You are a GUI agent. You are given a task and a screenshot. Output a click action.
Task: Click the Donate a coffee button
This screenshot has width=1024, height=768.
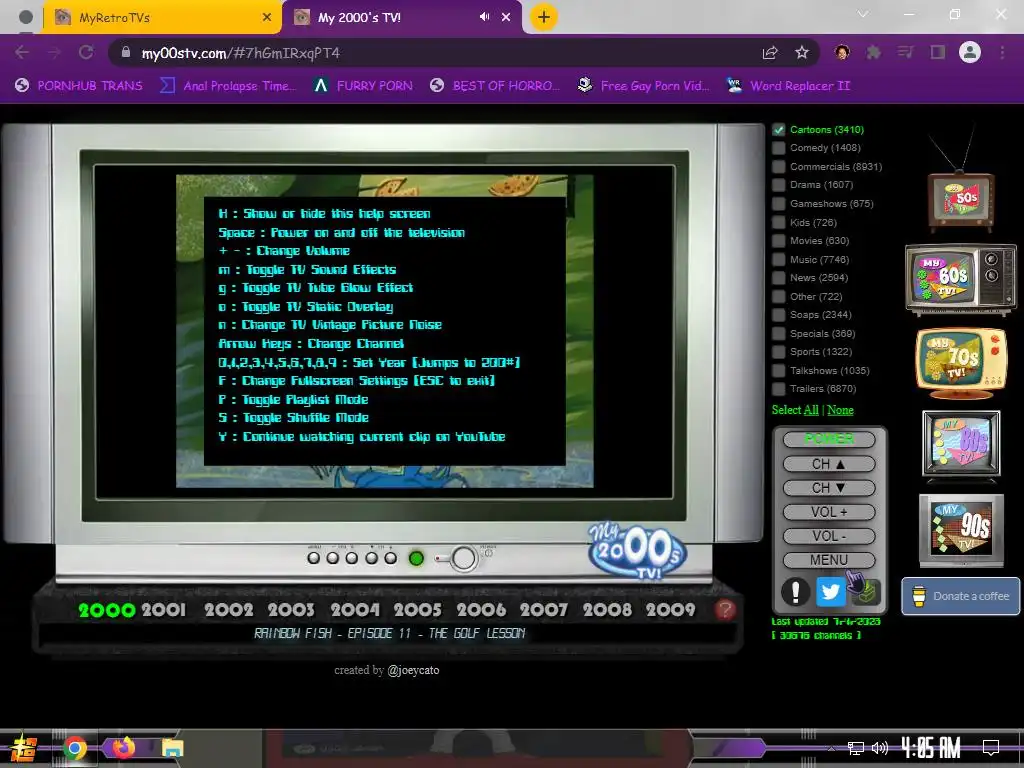click(x=961, y=596)
